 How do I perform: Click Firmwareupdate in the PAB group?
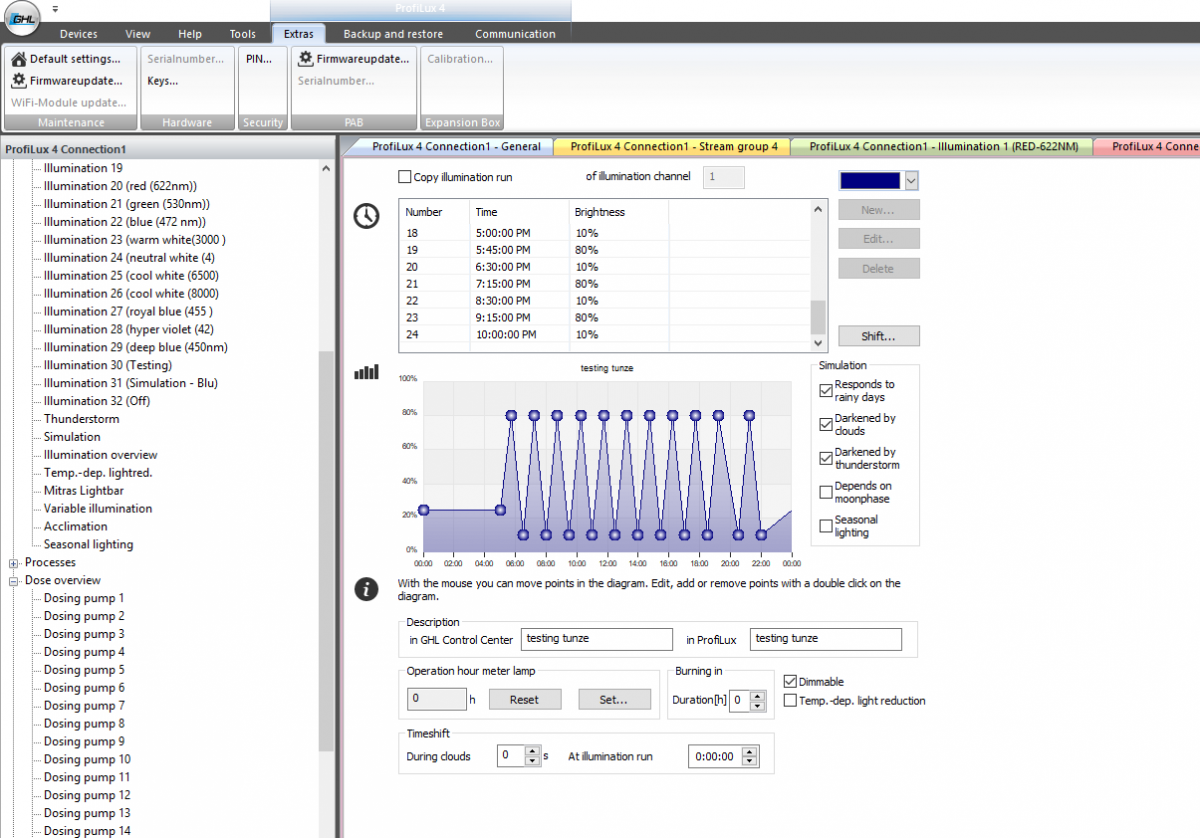(x=354, y=59)
